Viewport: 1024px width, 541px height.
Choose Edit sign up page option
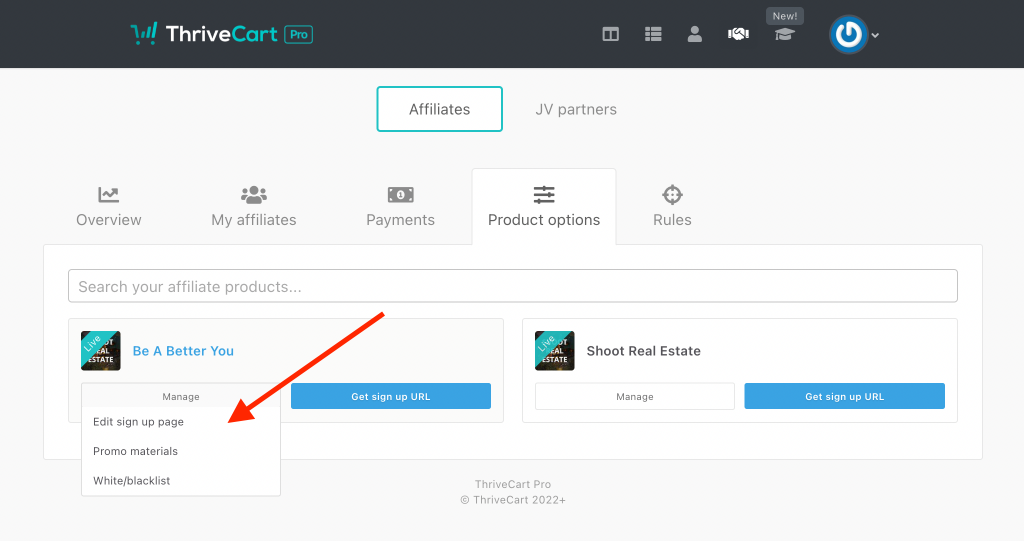coord(138,422)
